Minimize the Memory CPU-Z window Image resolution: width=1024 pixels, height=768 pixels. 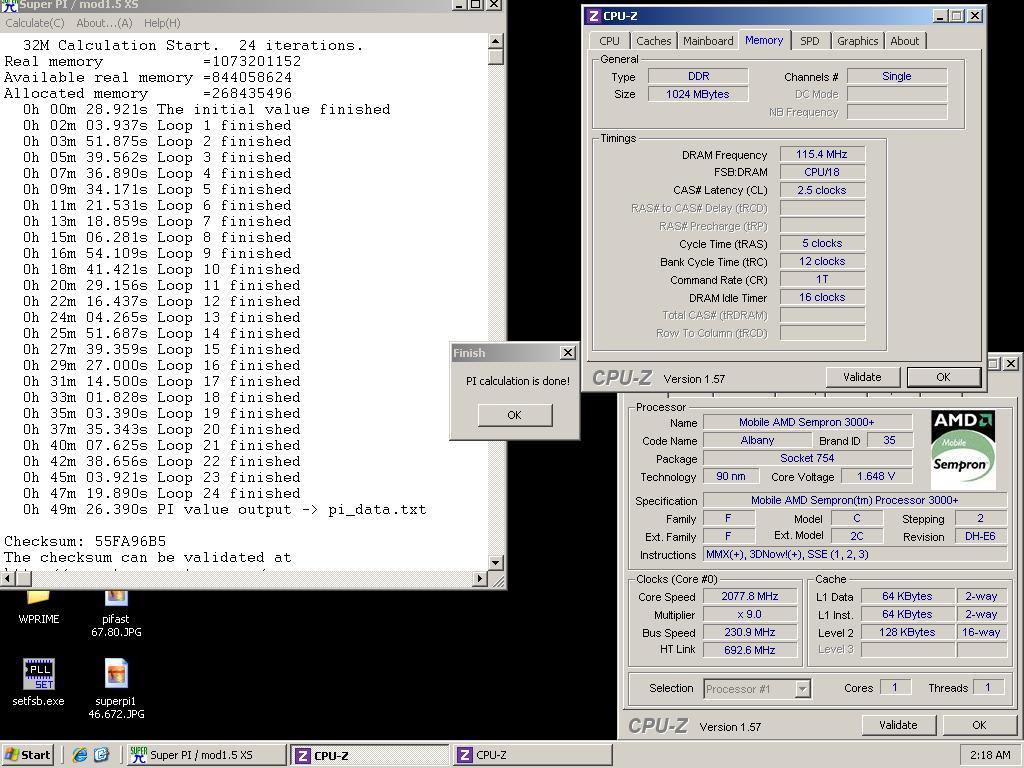click(x=940, y=16)
